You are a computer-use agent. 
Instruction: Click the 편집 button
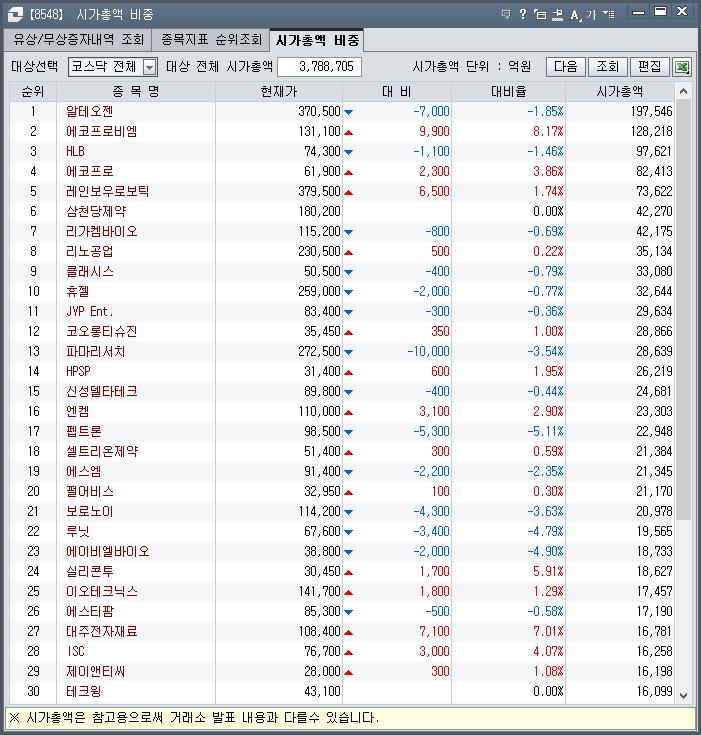point(650,67)
